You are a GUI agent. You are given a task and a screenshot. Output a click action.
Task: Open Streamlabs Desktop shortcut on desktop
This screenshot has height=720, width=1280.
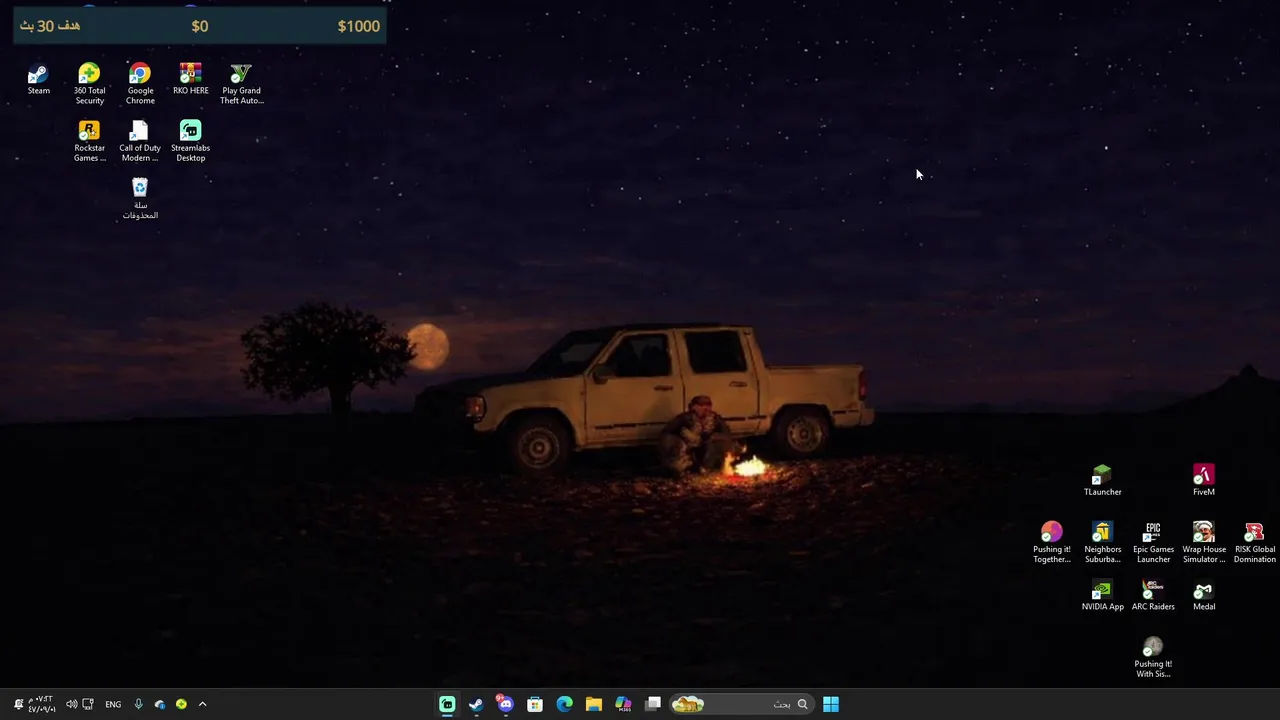click(190, 141)
